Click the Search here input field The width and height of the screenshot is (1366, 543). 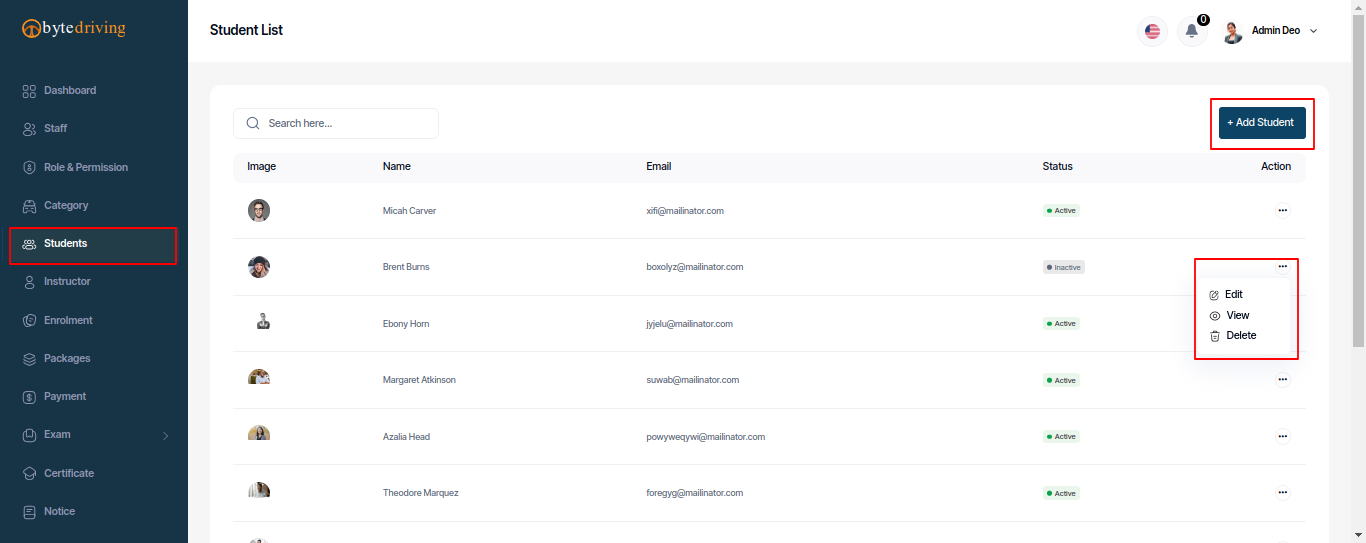point(336,123)
